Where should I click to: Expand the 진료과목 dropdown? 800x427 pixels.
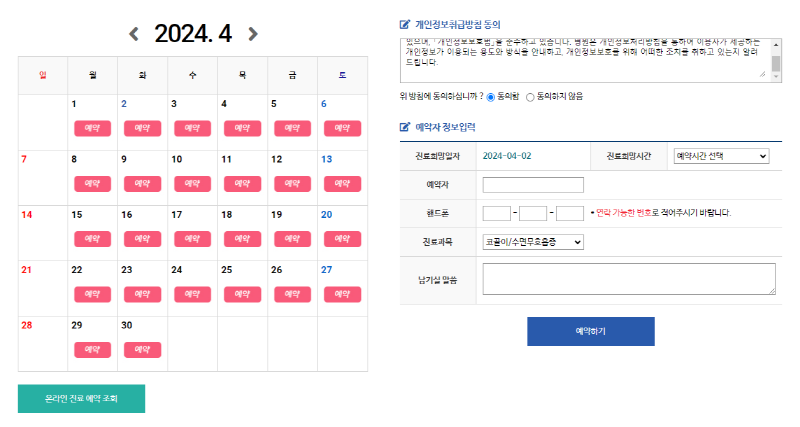coord(532,242)
